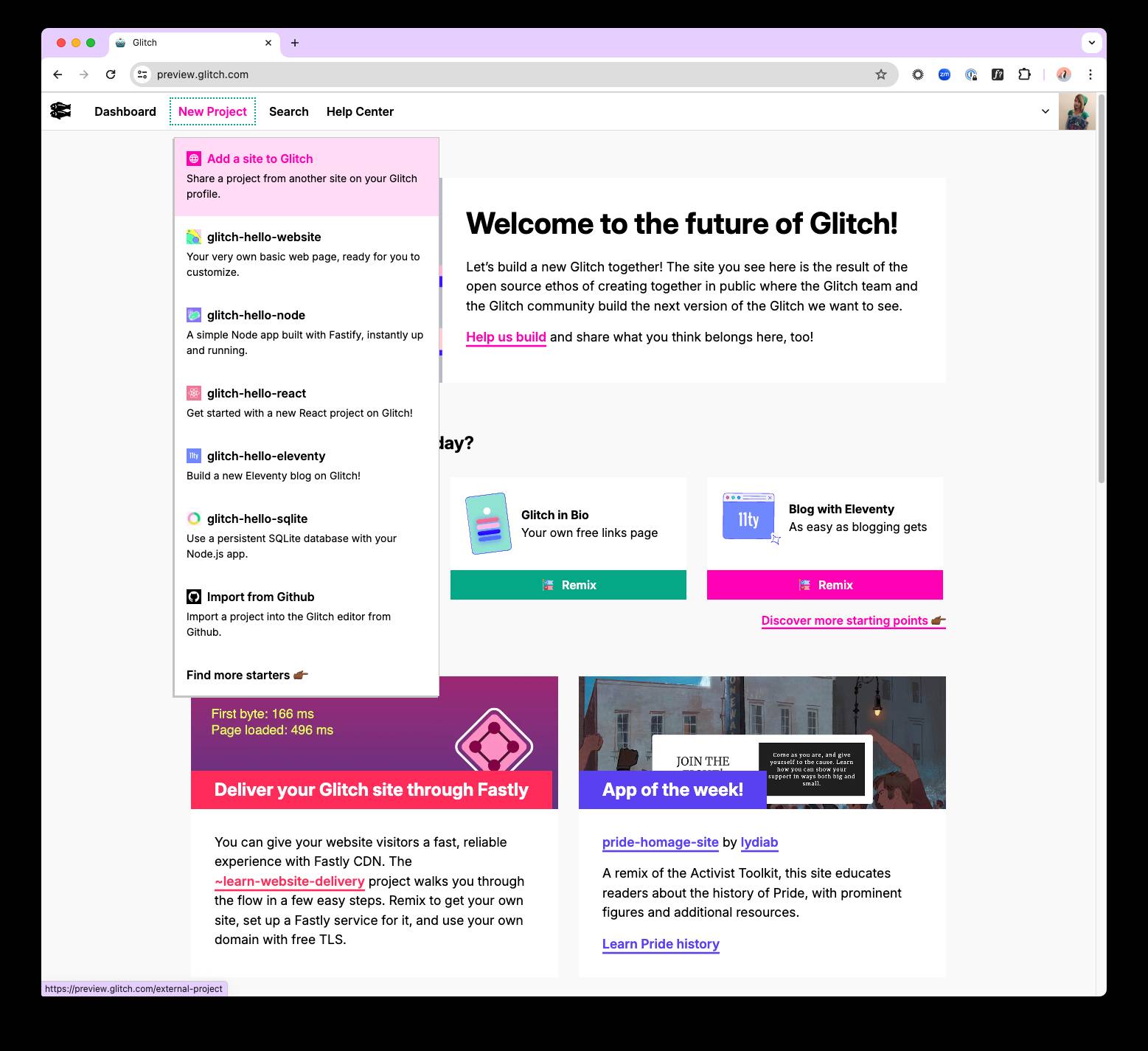Click the Remix icon on green button

pos(548,585)
